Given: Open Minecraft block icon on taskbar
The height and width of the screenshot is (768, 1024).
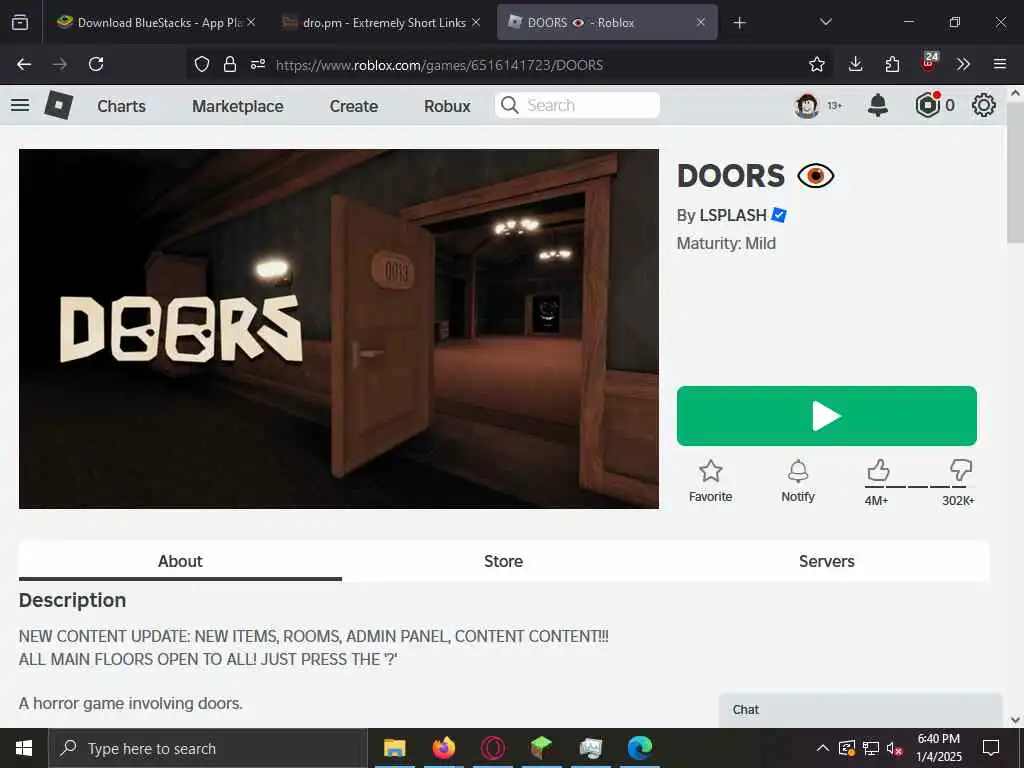Looking at the screenshot, I should 541,748.
